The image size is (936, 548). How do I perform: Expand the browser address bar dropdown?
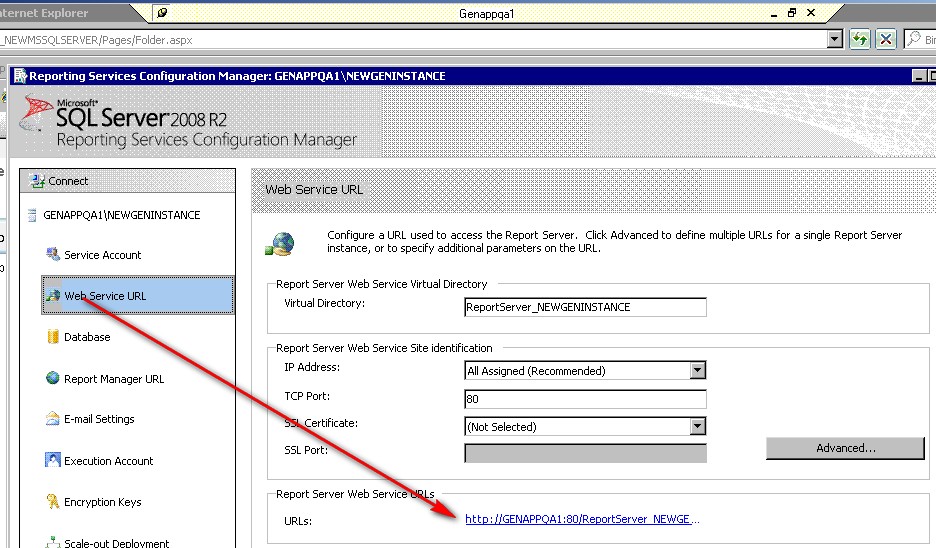835,39
